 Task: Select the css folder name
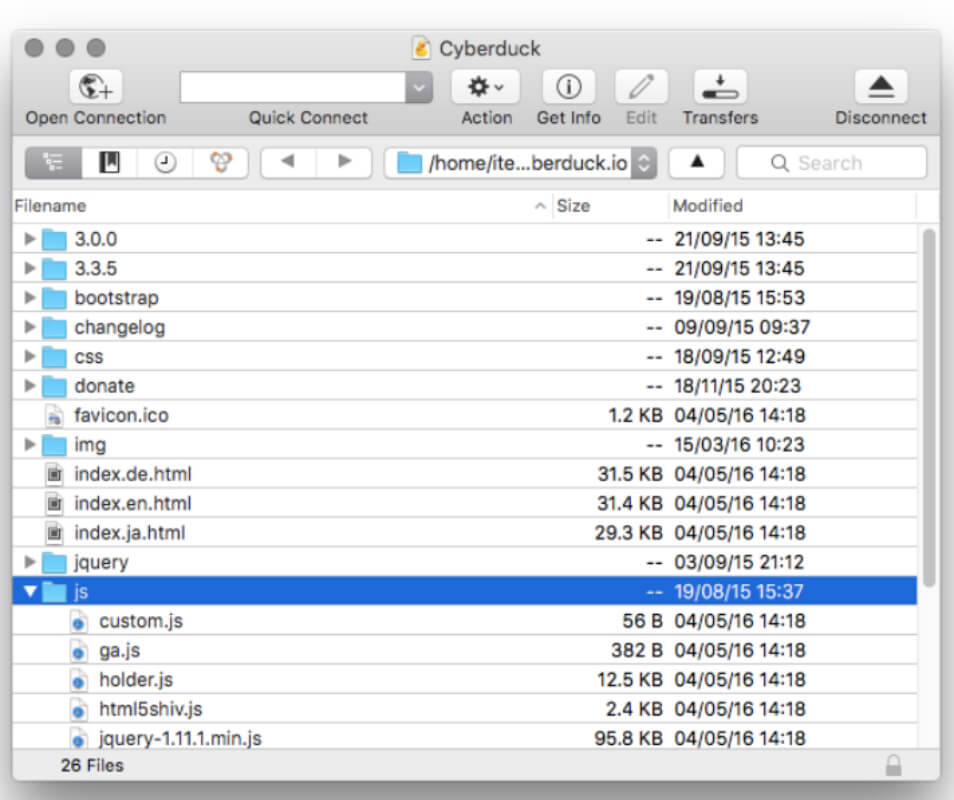[x=89, y=357]
